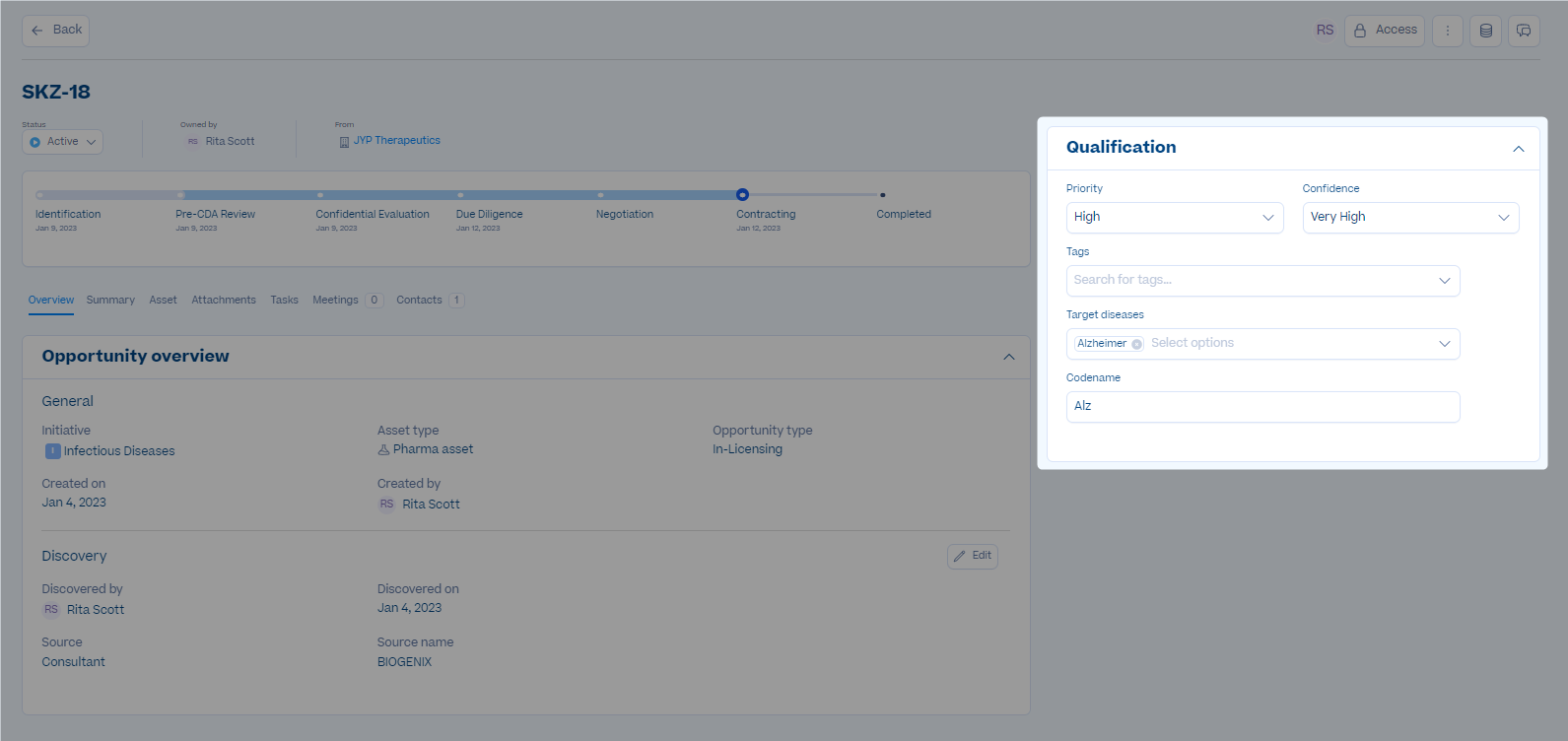This screenshot has height=741, width=1568.
Task: Open the Search for tags dropdown
Action: tap(1262, 281)
